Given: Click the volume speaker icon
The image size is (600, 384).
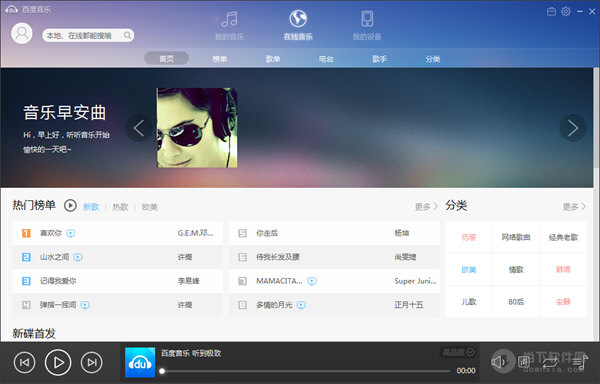Looking at the screenshot, I should (x=498, y=361).
